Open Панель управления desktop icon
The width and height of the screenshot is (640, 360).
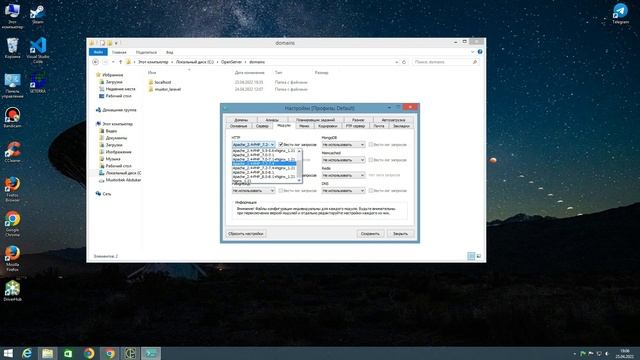click(x=13, y=86)
